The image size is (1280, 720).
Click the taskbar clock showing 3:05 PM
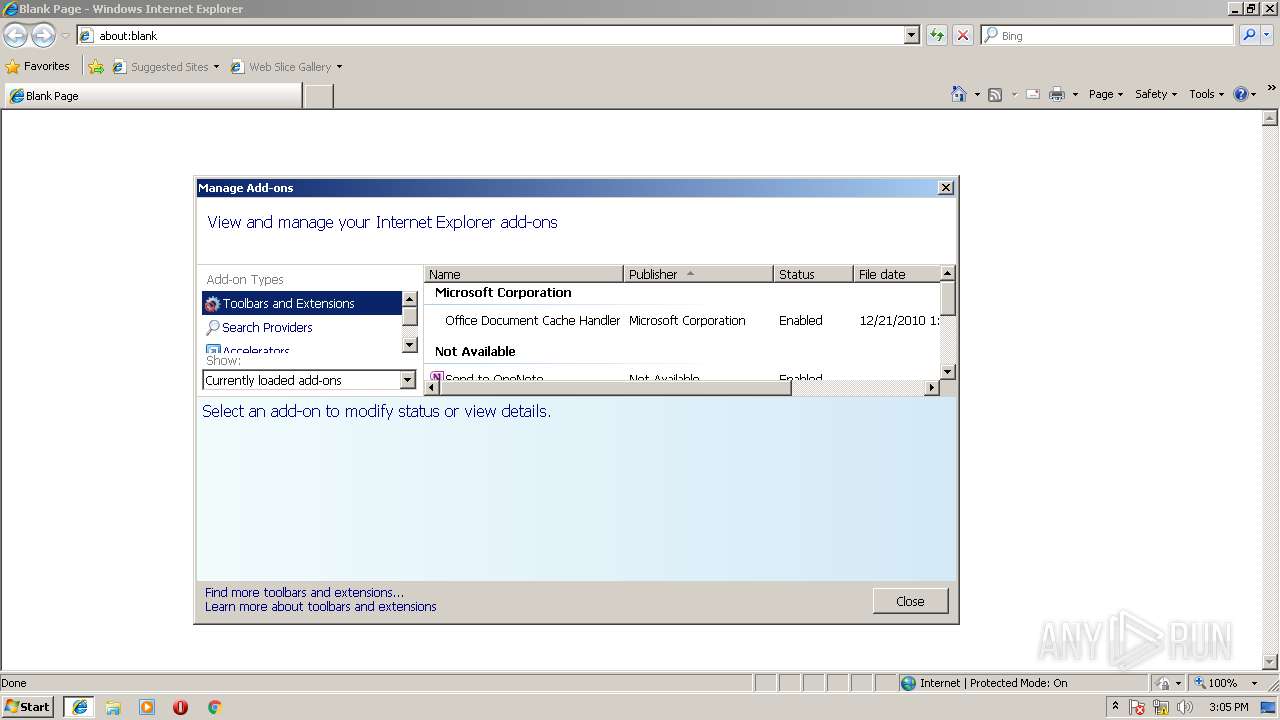click(x=1228, y=707)
